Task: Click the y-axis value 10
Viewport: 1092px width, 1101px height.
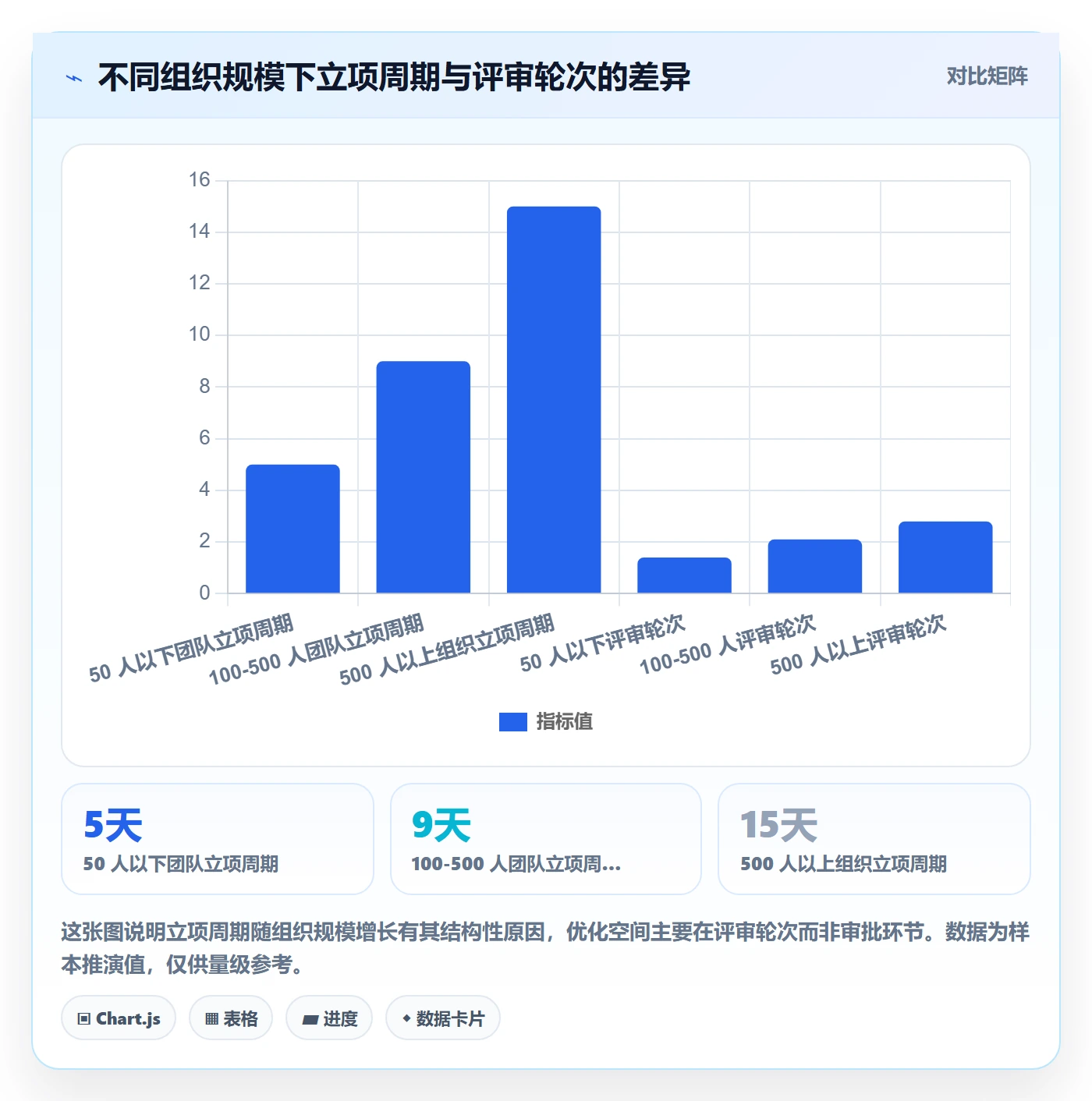Action: (x=200, y=335)
